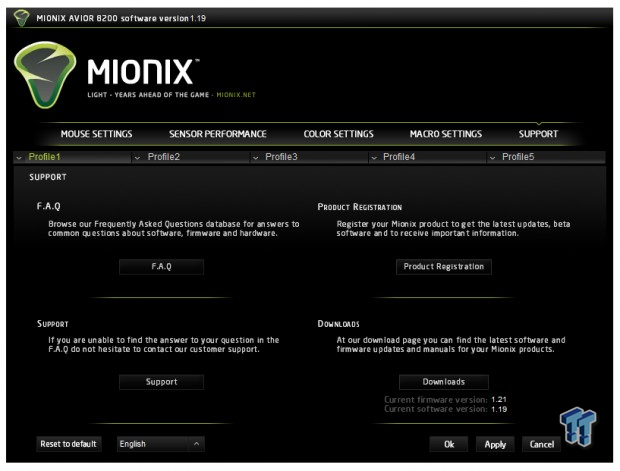Confirm with the Ok button
The height and width of the screenshot is (471, 620).
click(449, 445)
